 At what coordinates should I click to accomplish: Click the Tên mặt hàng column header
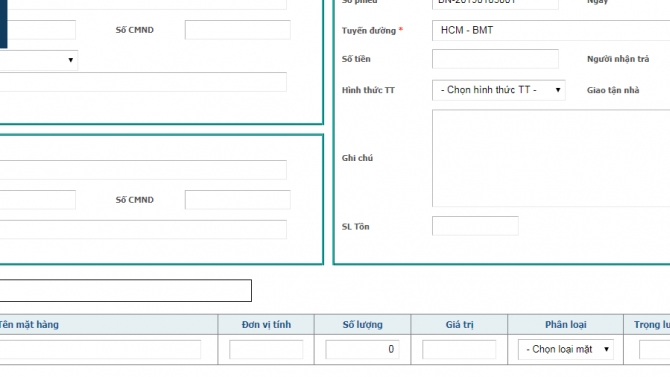[109, 324]
